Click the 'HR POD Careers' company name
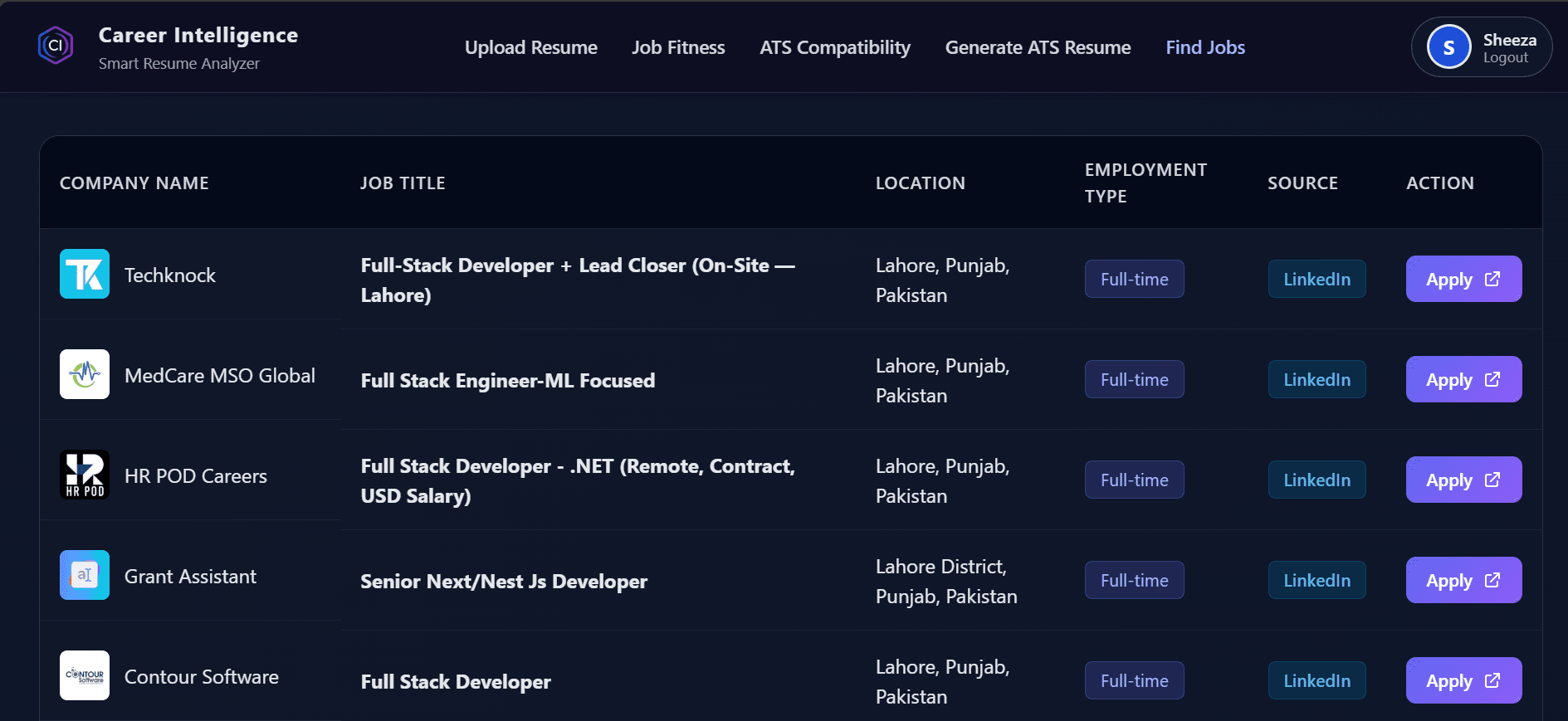Screen dimensions: 1568x721 click(x=196, y=476)
